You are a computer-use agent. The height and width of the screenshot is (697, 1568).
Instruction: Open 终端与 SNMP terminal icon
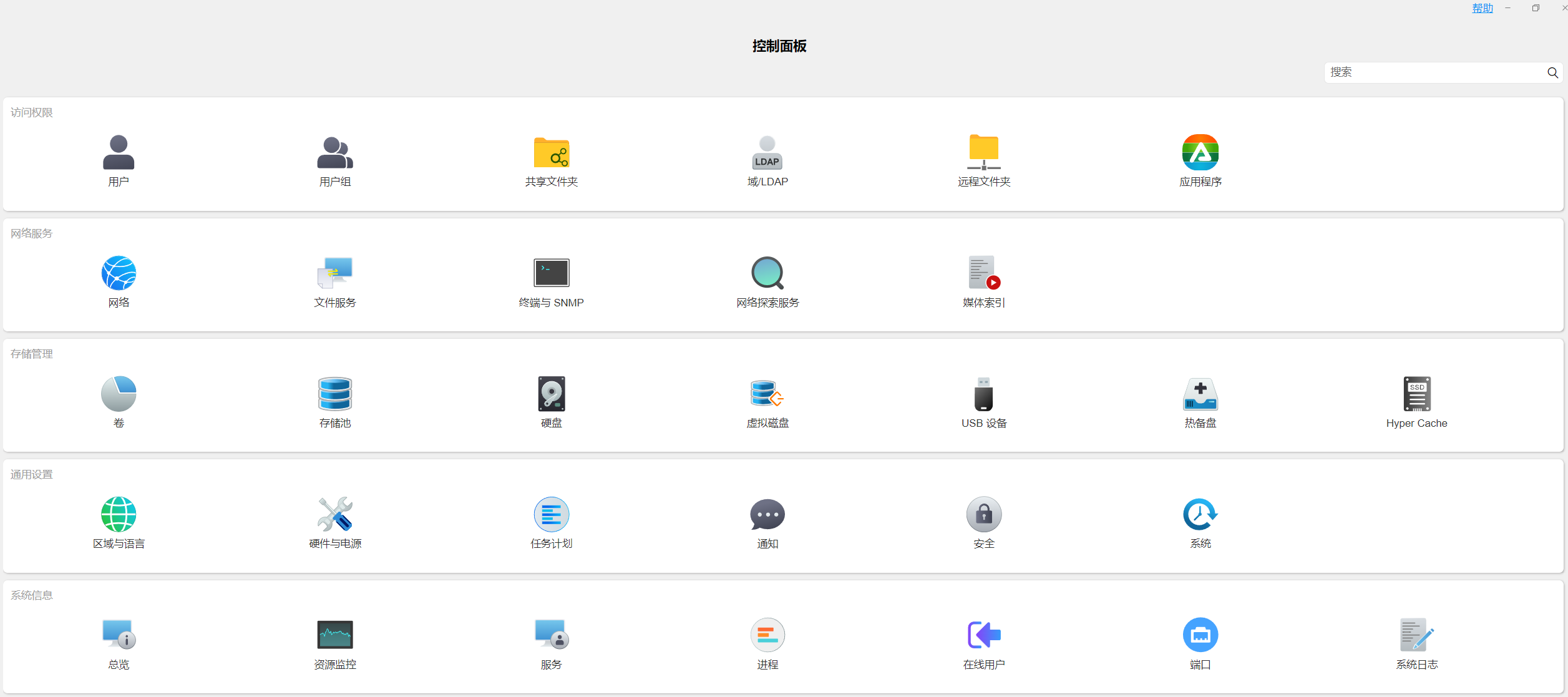tap(551, 273)
